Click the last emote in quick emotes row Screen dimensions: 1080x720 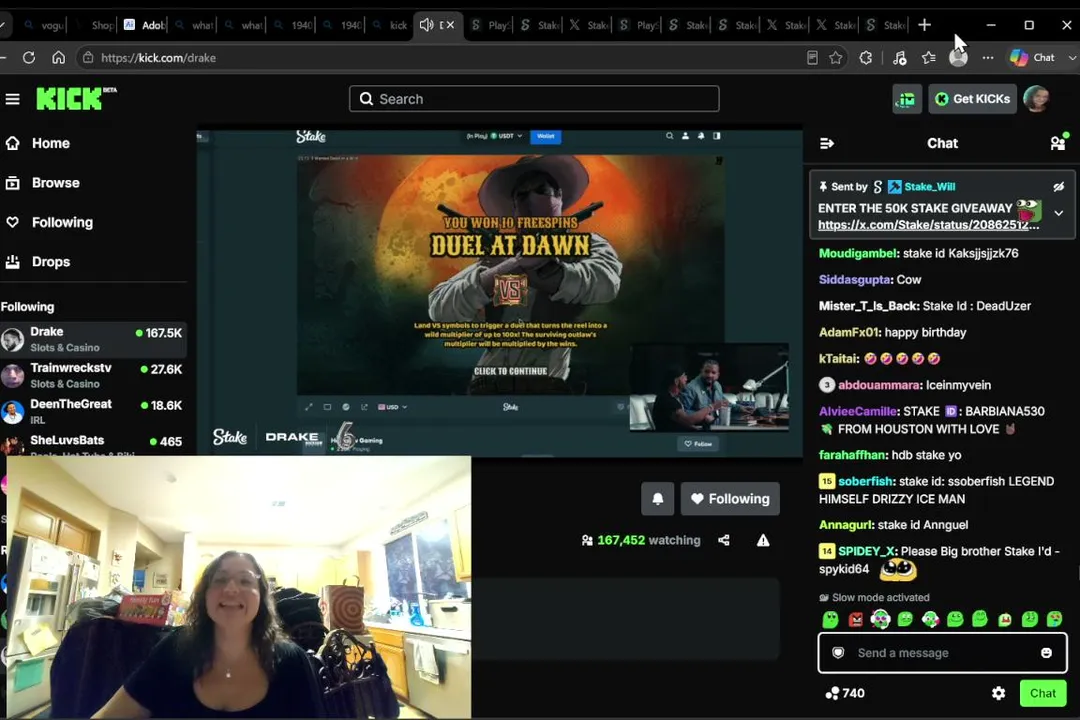(x=1055, y=619)
